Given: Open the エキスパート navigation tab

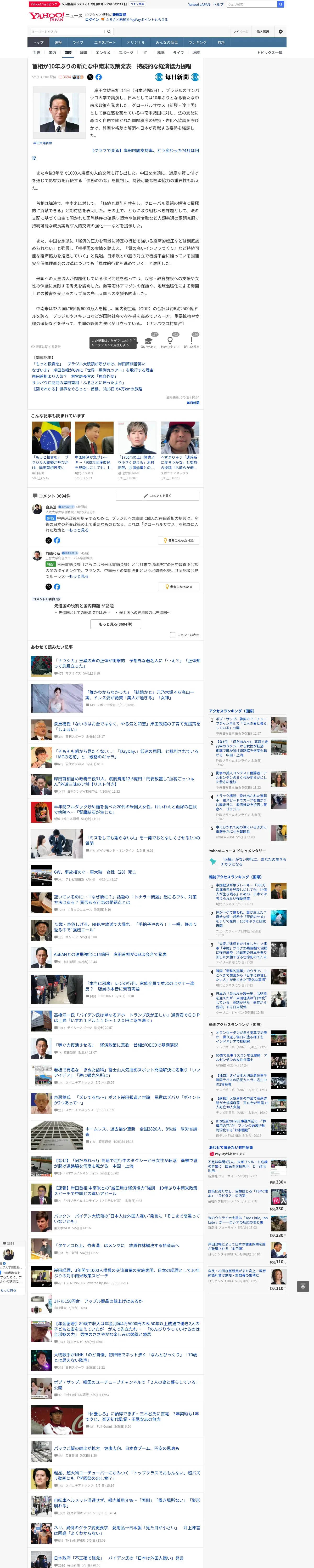Looking at the screenshot, I should pos(105,43).
